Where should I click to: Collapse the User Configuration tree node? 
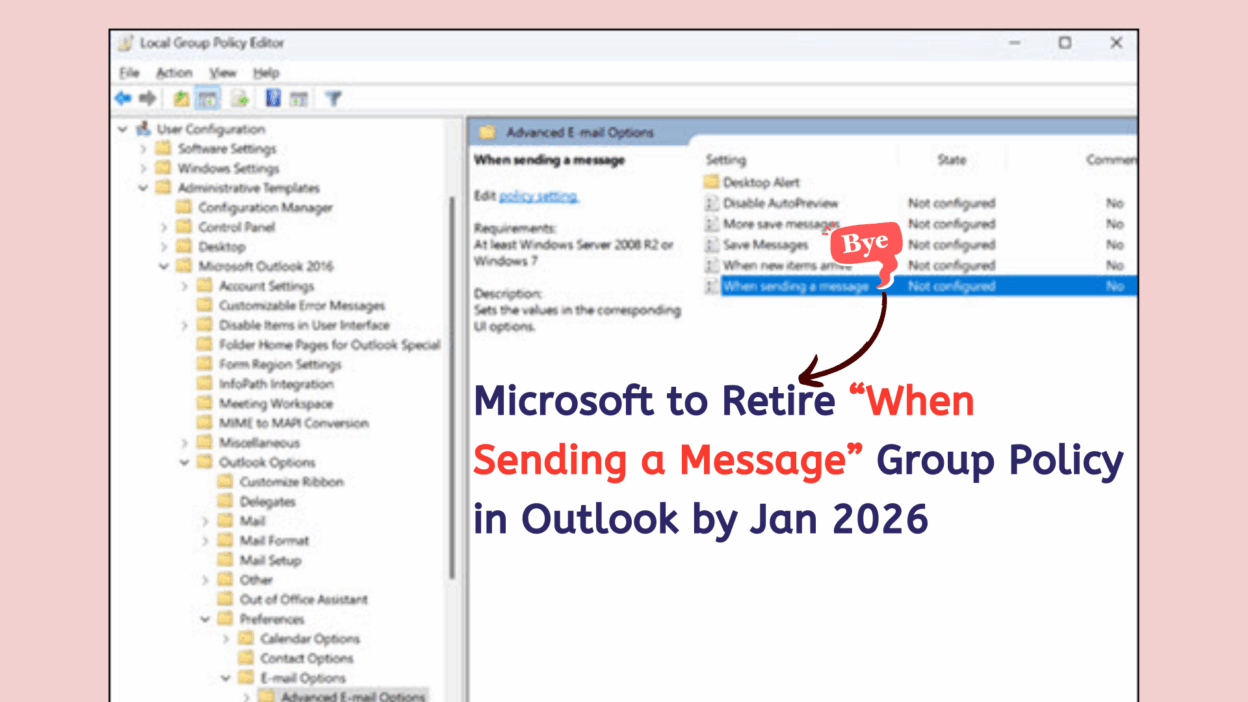click(x=123, y=129)
